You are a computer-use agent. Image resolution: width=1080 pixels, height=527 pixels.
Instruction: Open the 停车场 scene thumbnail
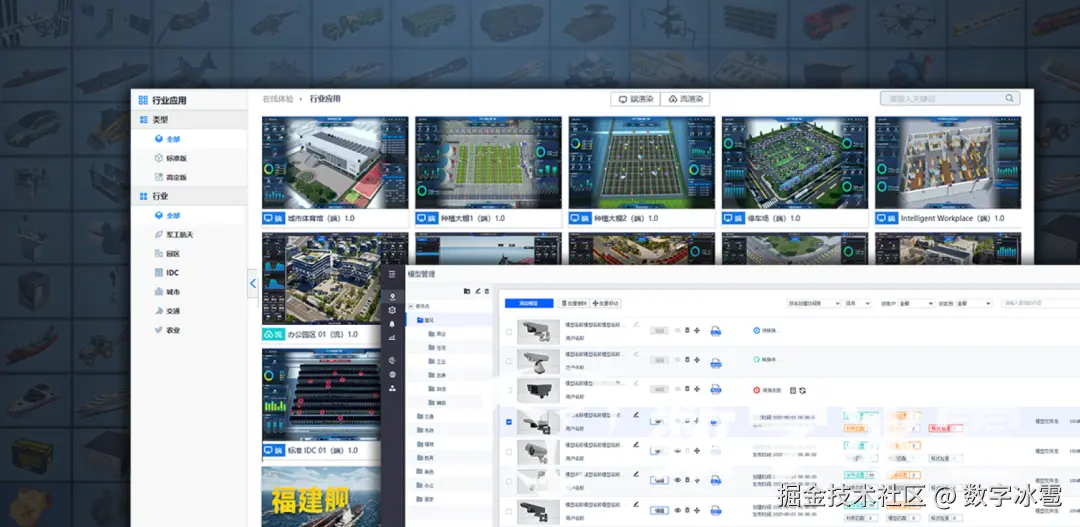click(x=795, y=163)
